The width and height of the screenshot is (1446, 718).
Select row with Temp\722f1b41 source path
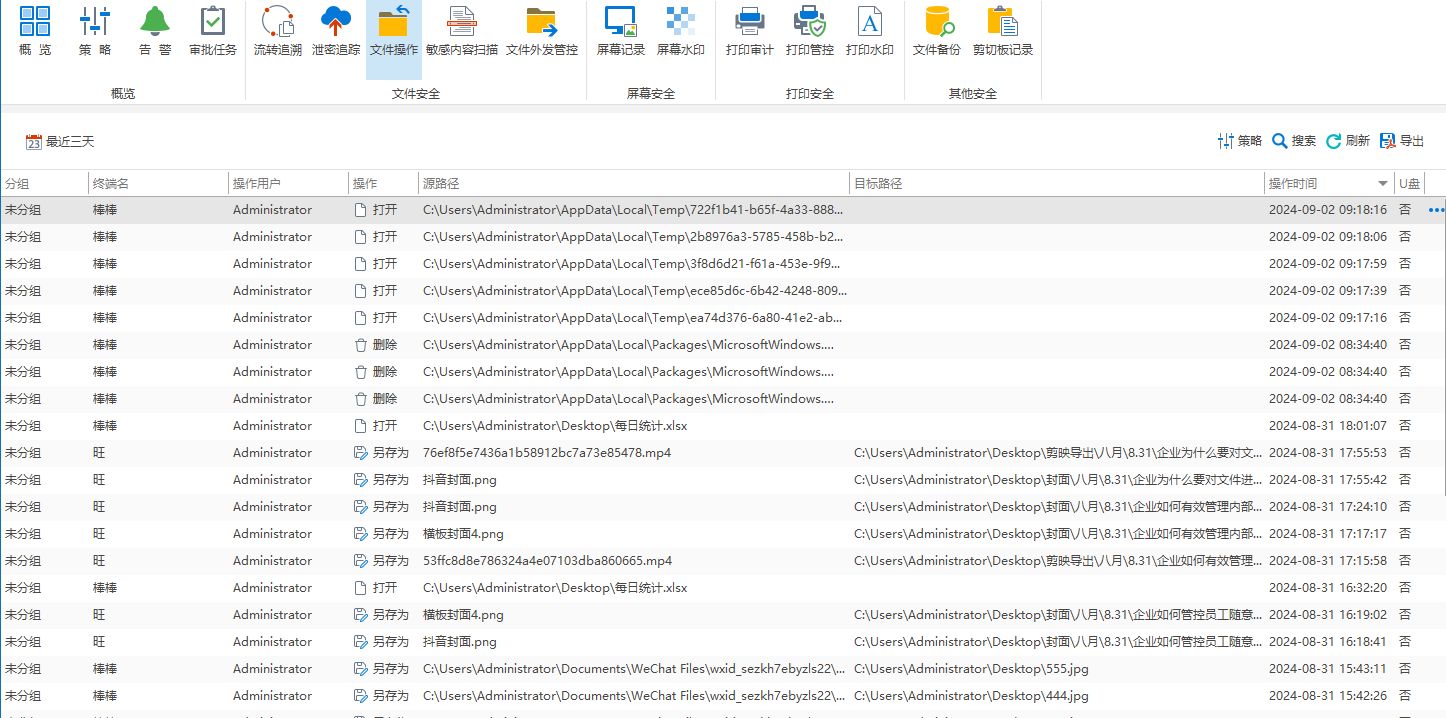point(723,210)
